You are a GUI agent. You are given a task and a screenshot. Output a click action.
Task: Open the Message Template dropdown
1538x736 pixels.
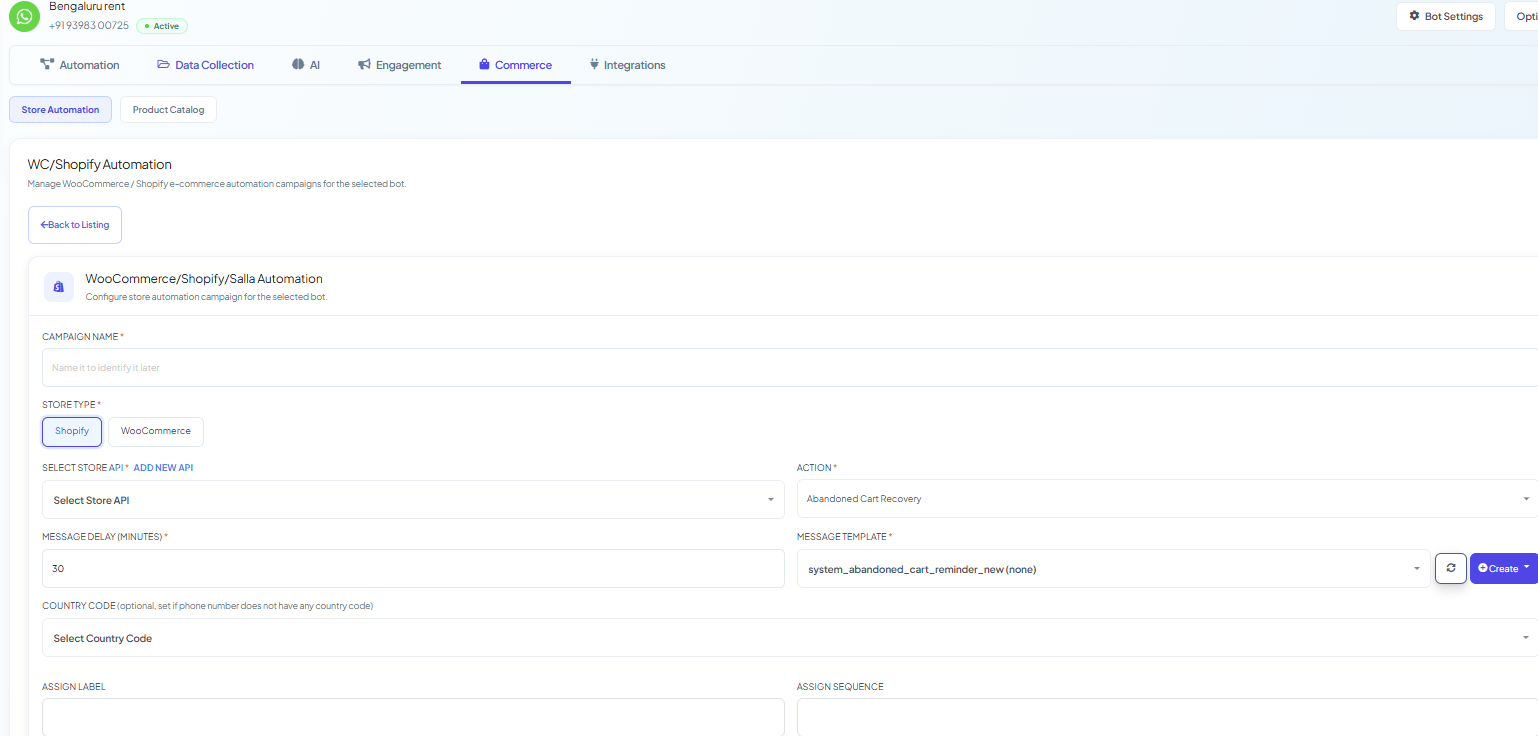click(x=1113, y=569)
